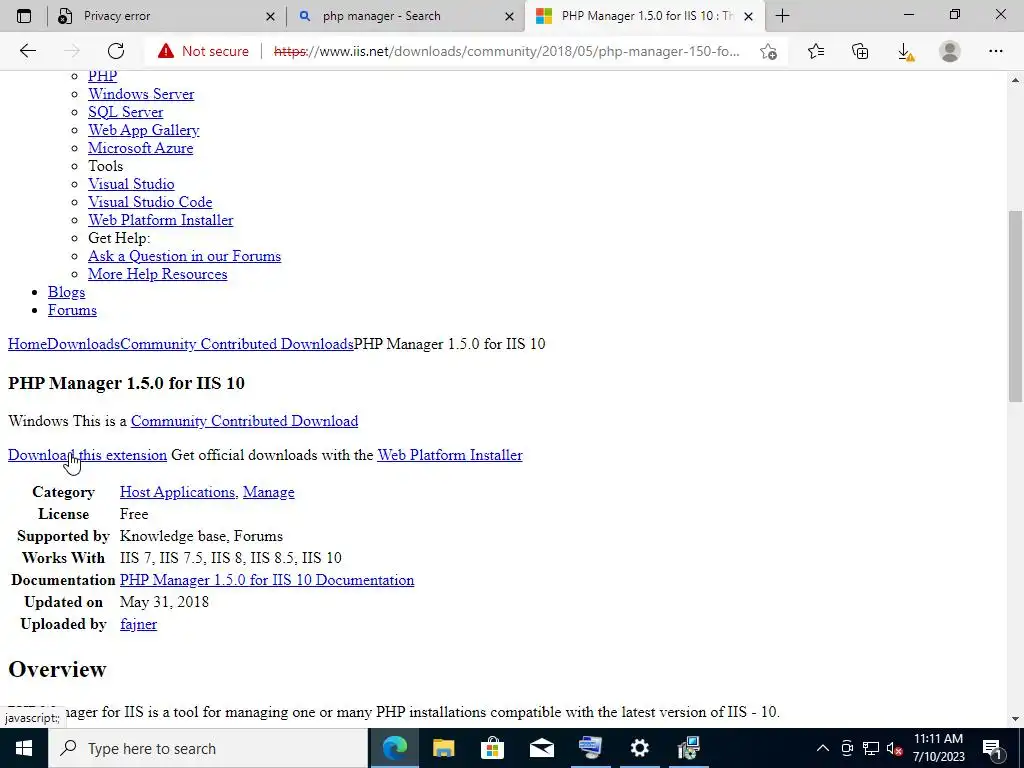Open the installer icon on taskbar
1024x768 pixels.
click(688, 748)
